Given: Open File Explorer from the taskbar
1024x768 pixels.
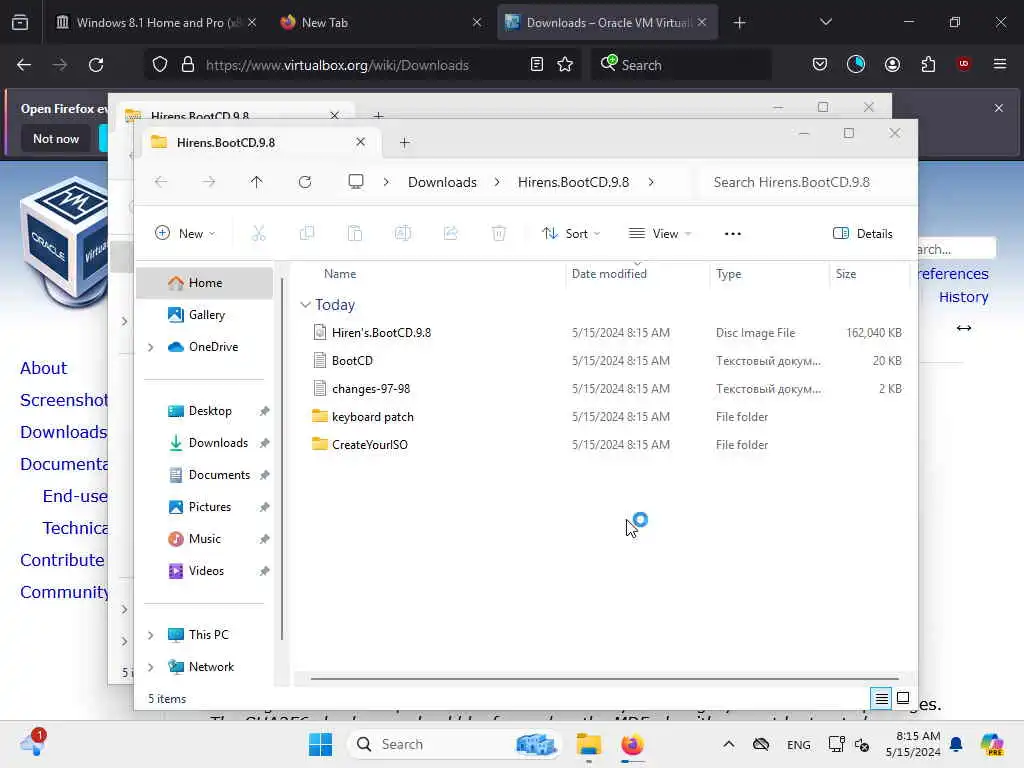Looking at the screenshot, I should [x=588, y=744].
